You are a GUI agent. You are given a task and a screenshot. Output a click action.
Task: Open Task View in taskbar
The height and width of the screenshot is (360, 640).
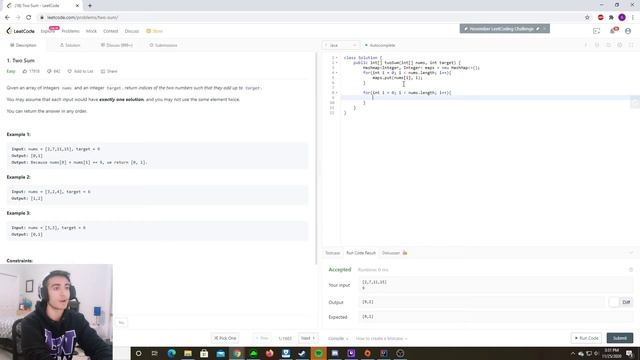pos(155,353)
